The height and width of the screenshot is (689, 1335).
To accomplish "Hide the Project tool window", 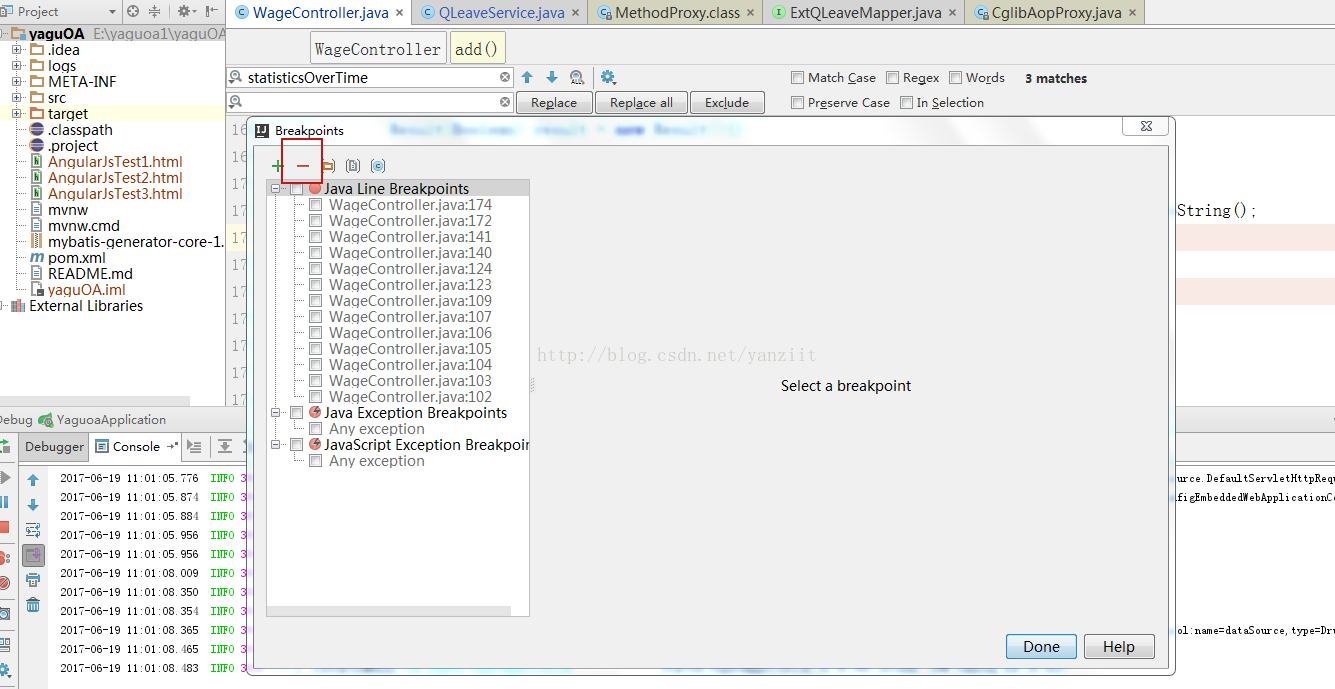I will (x=212, y=12).
